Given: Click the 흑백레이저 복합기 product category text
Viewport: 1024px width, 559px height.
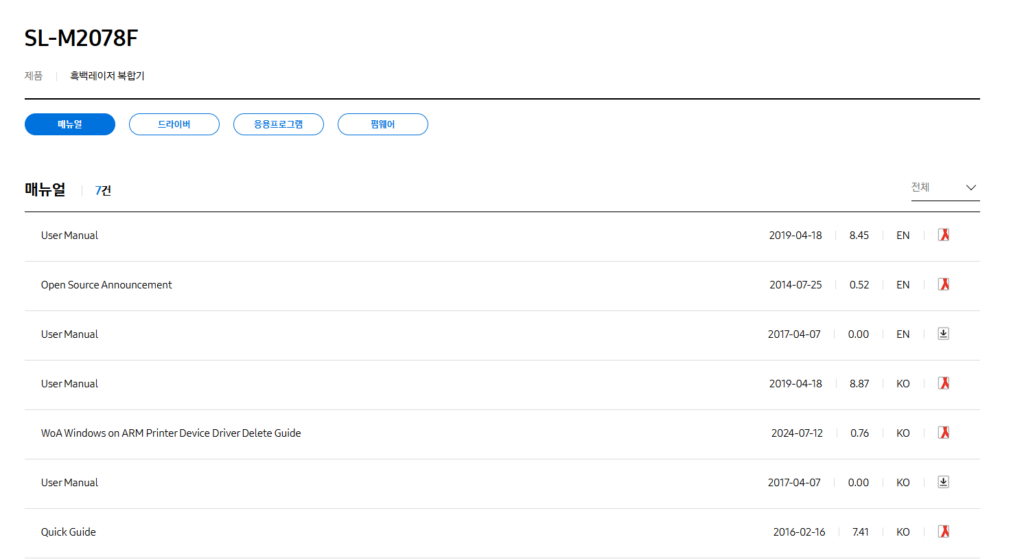Looking at the screenshot, I should (107, 76).
